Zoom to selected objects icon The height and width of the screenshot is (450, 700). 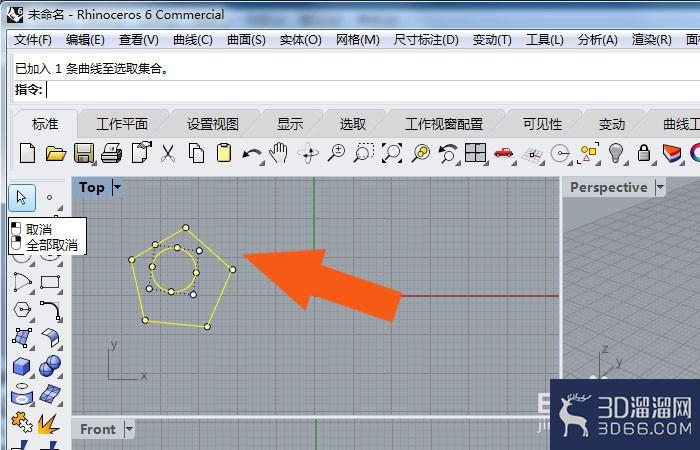(420, 153)
